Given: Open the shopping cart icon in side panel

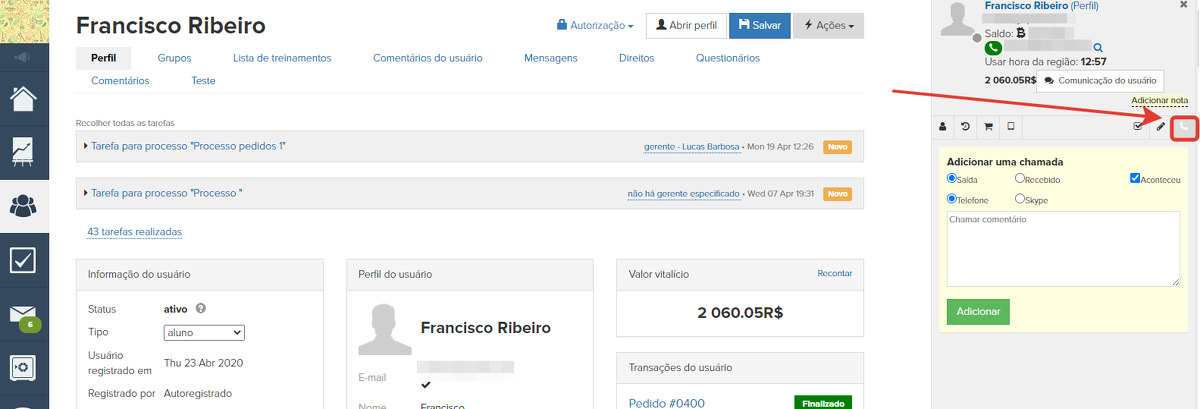Looking at the screenshot, I should tap(988, 127).
